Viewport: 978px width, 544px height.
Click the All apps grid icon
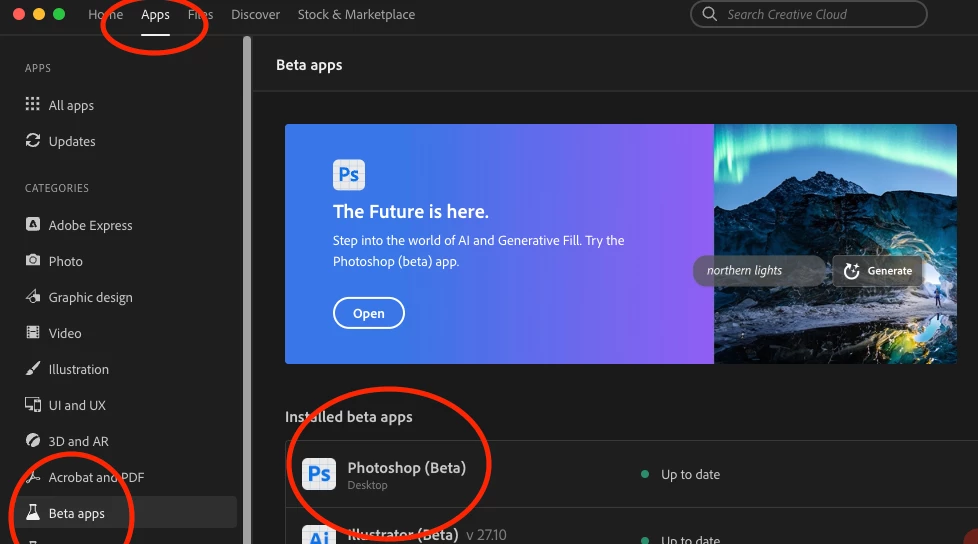click(32, 104)
